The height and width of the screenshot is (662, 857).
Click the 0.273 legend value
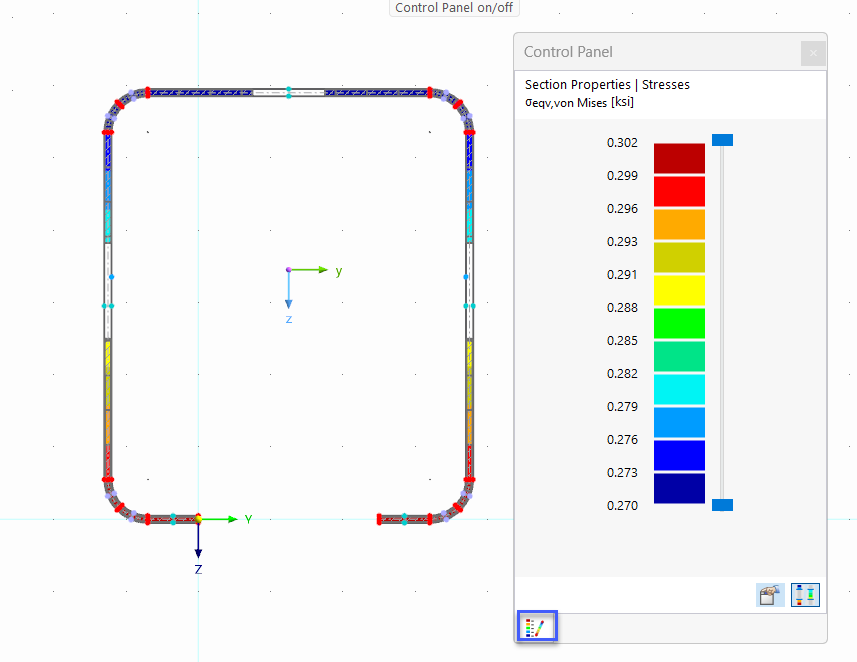[x=622, y=472]
